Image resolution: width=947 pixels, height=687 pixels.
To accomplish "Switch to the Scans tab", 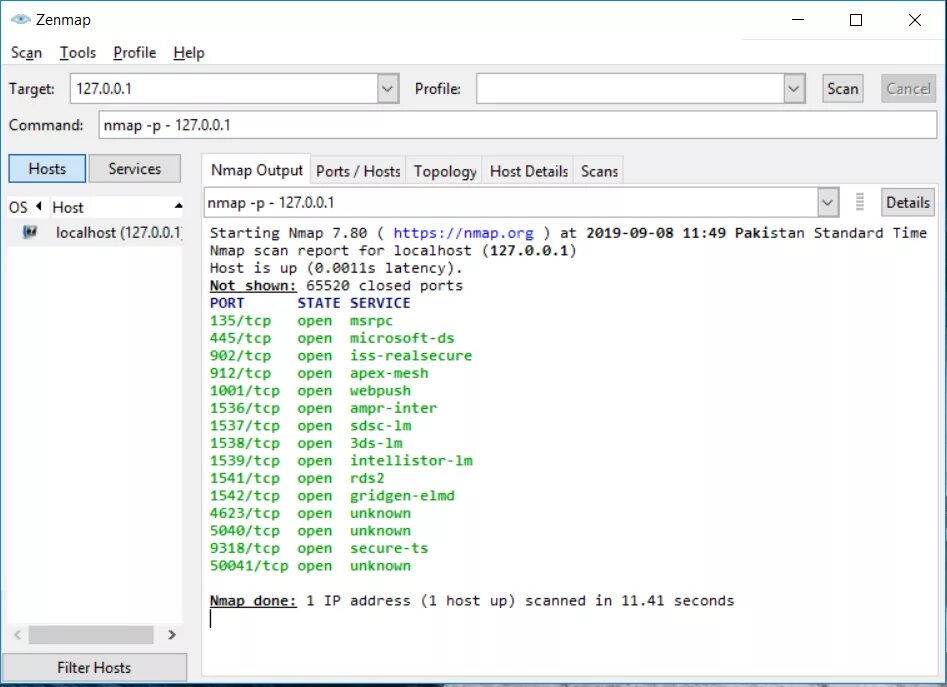I will 599,171.
